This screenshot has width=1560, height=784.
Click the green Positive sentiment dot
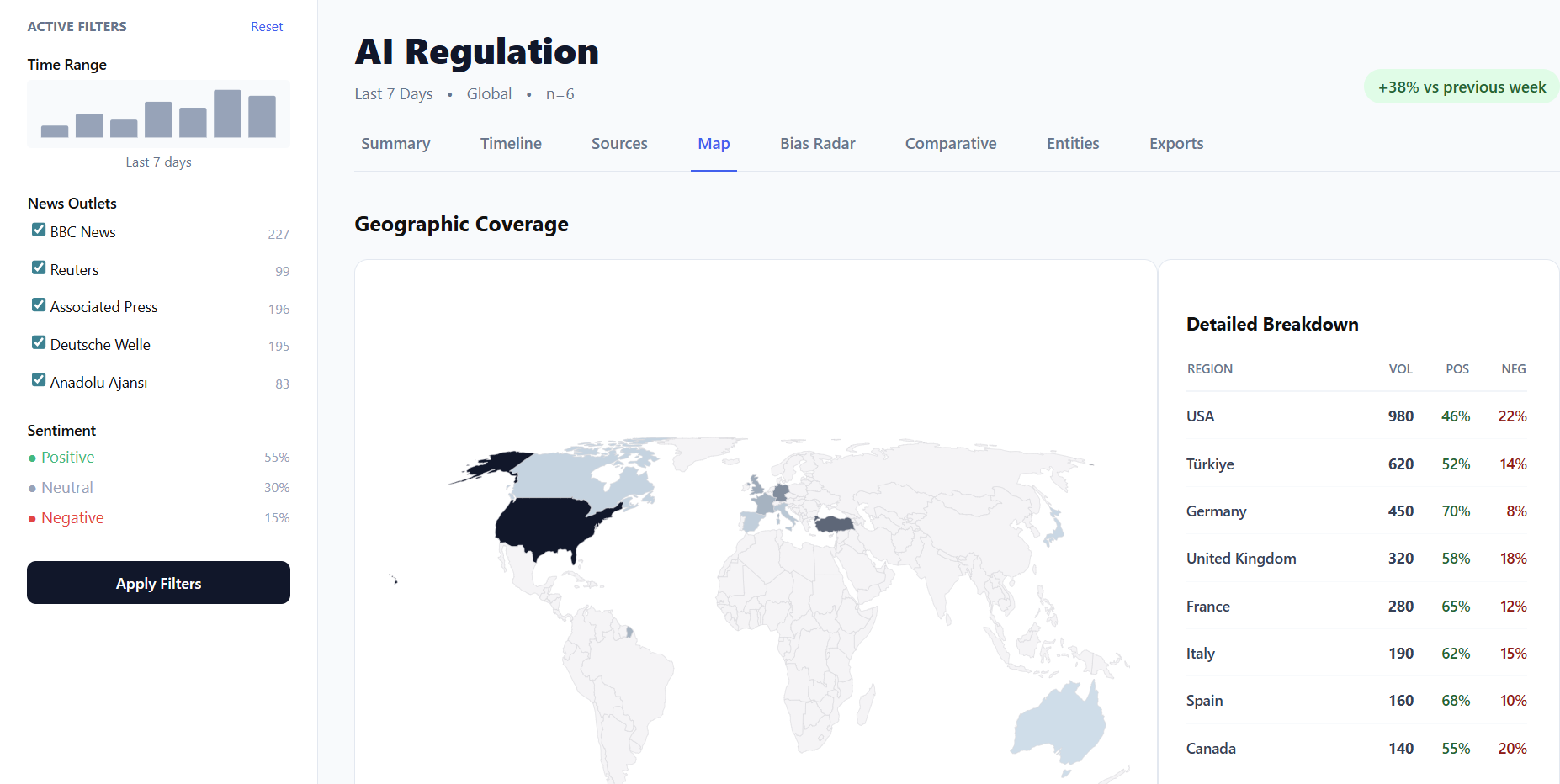tap(33, 458)
